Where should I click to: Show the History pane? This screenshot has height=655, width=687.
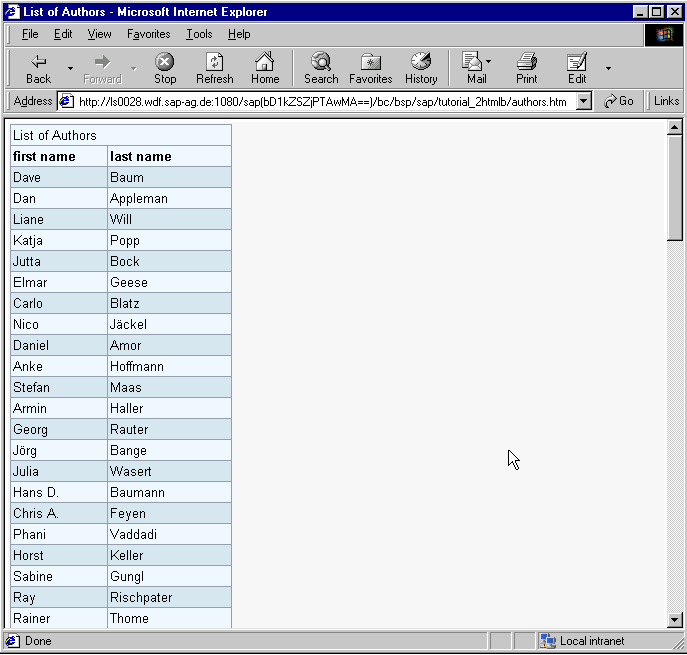[x=421, y=67]
